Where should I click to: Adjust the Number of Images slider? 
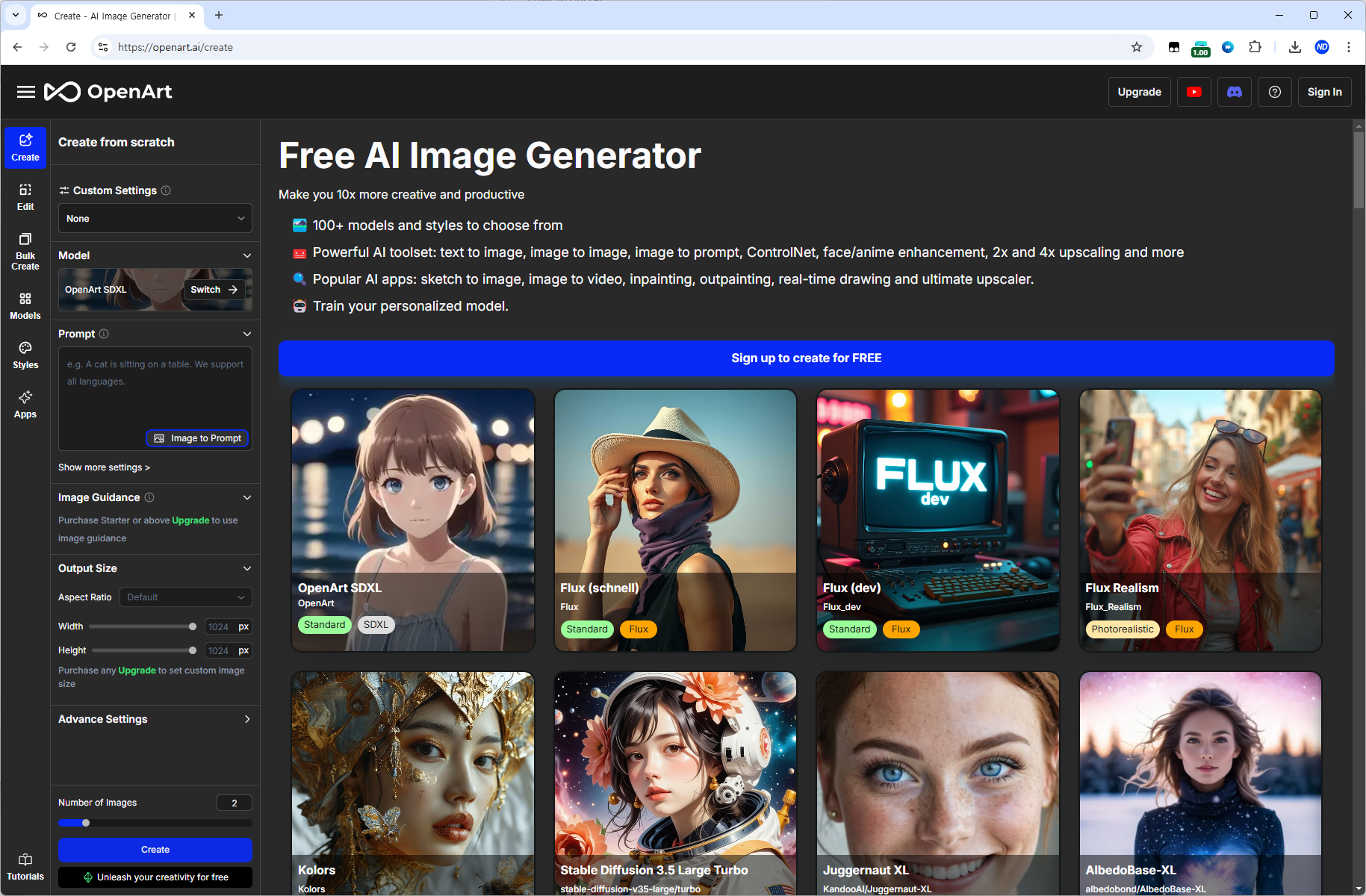tap(155, 823)
